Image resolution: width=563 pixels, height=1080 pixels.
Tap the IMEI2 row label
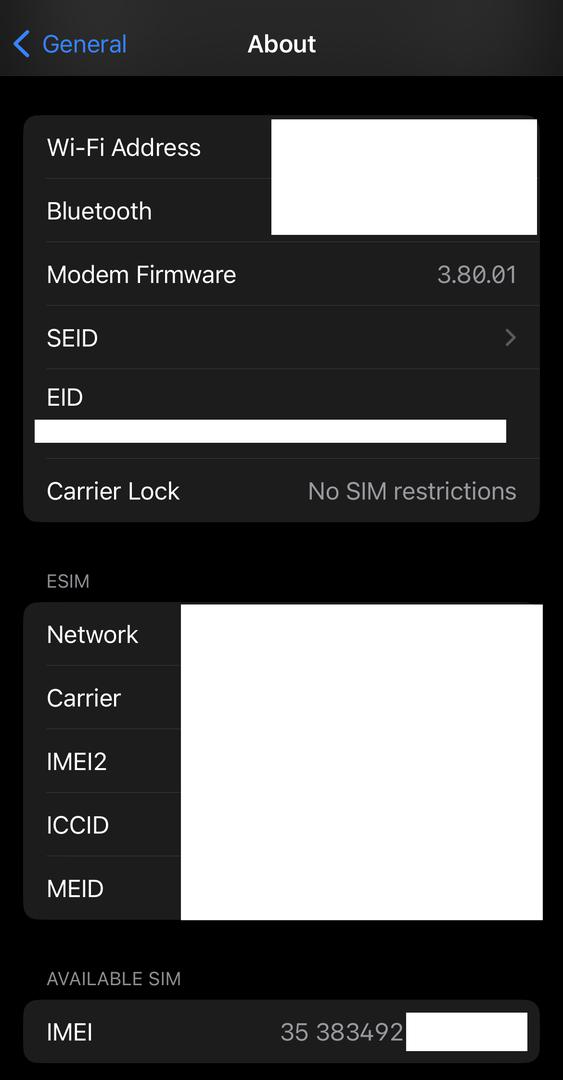(x=76, y=762)
